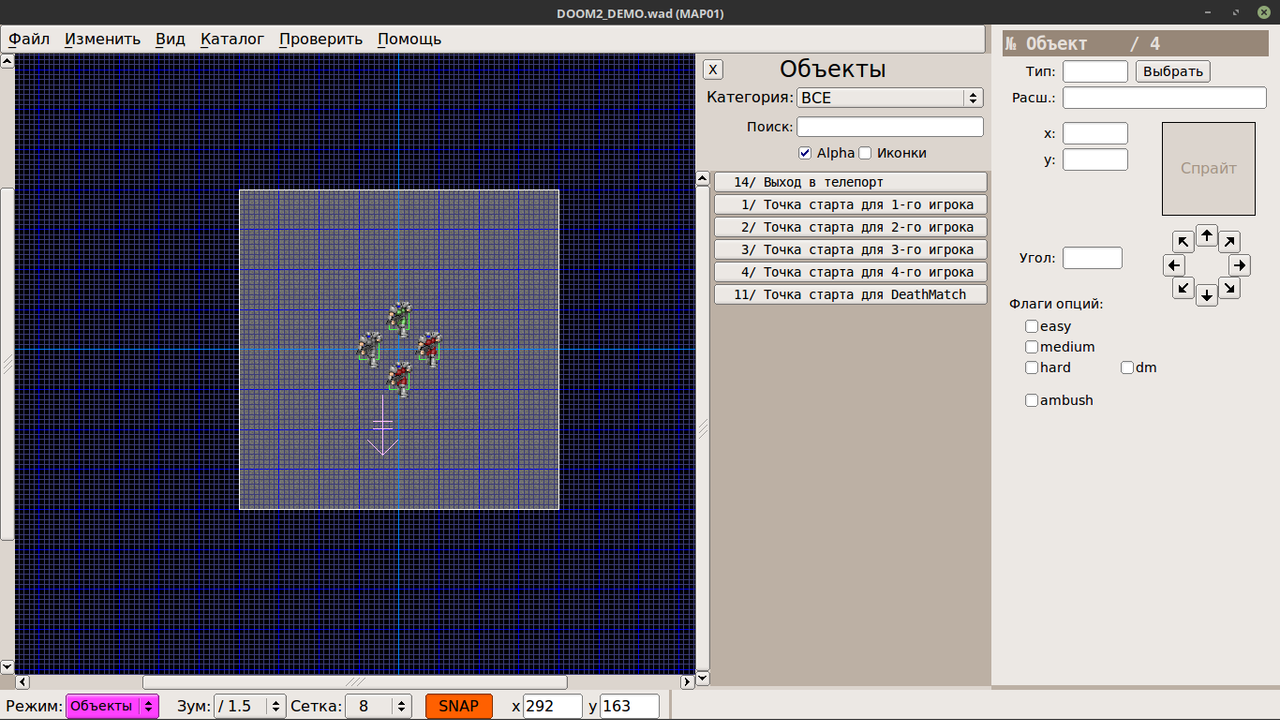Open the Категория dropdown showing ВСЕ

[x=890, y=98]
